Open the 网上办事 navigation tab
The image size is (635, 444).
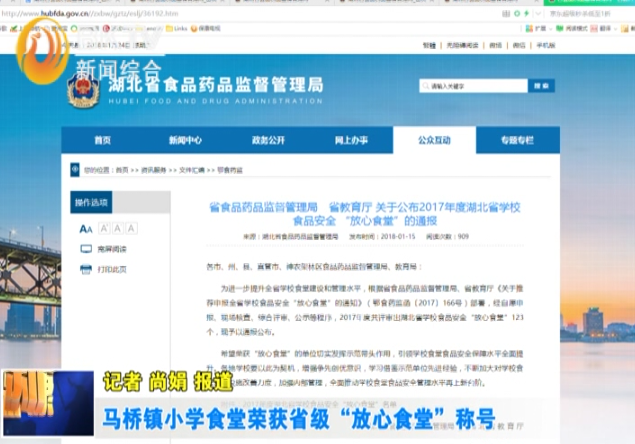[x=351, y=140]
